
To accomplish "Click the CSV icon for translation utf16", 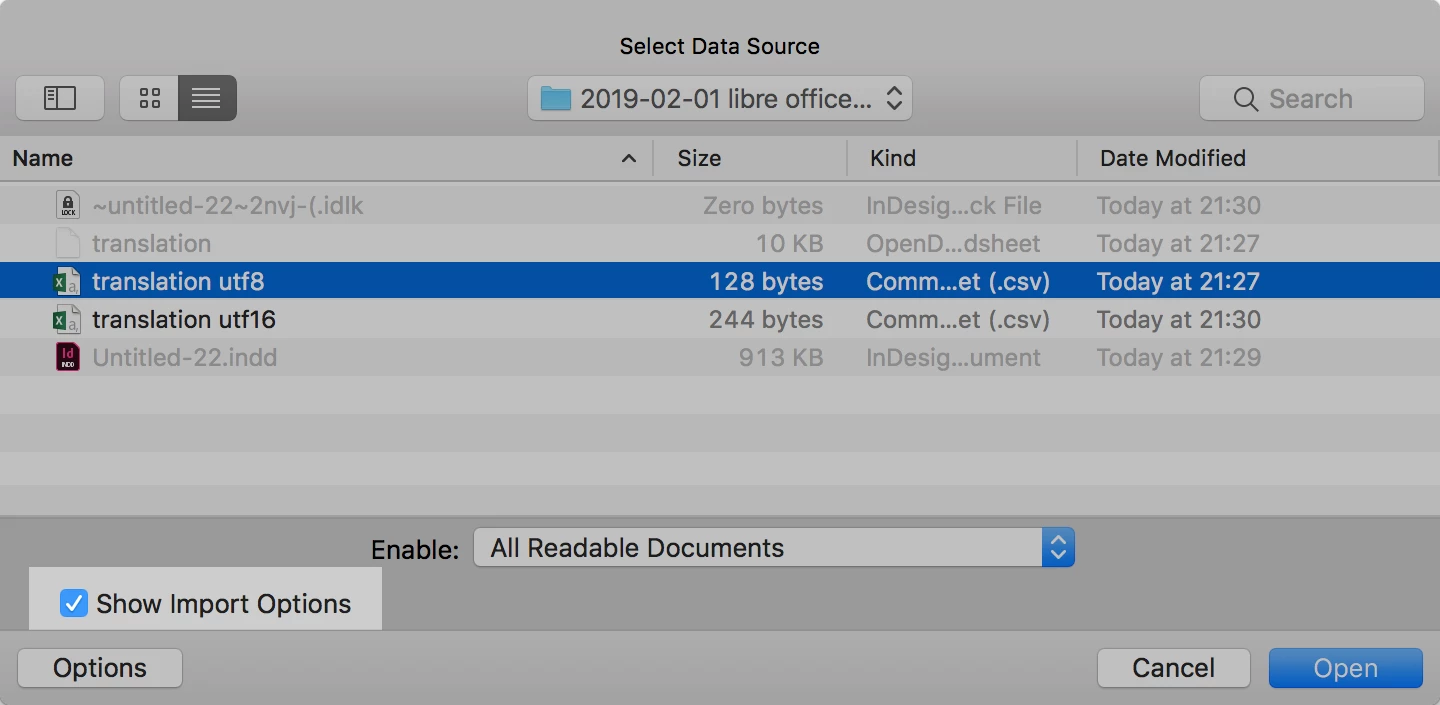I will click(67, 320).
